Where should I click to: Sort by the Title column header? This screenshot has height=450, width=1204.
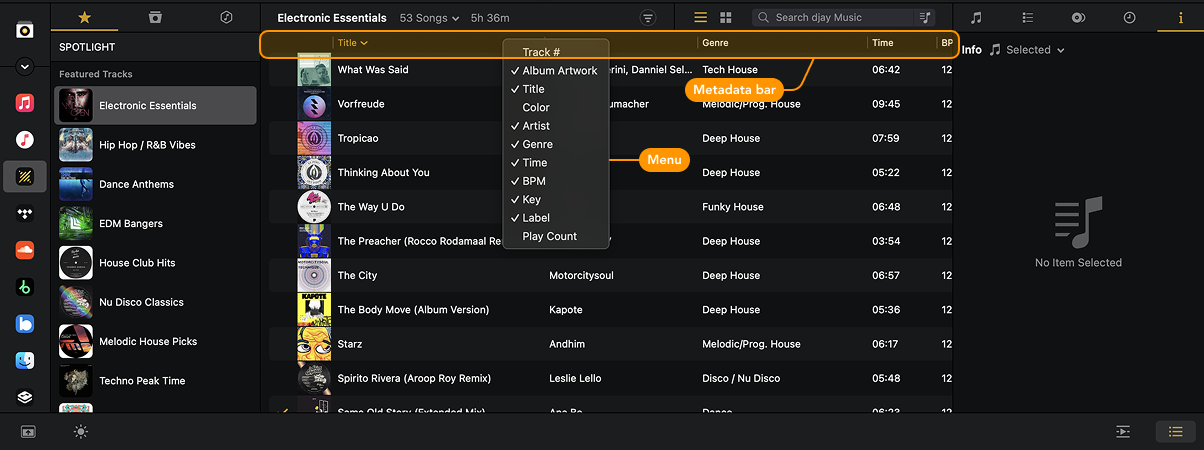tap(353, 43)
